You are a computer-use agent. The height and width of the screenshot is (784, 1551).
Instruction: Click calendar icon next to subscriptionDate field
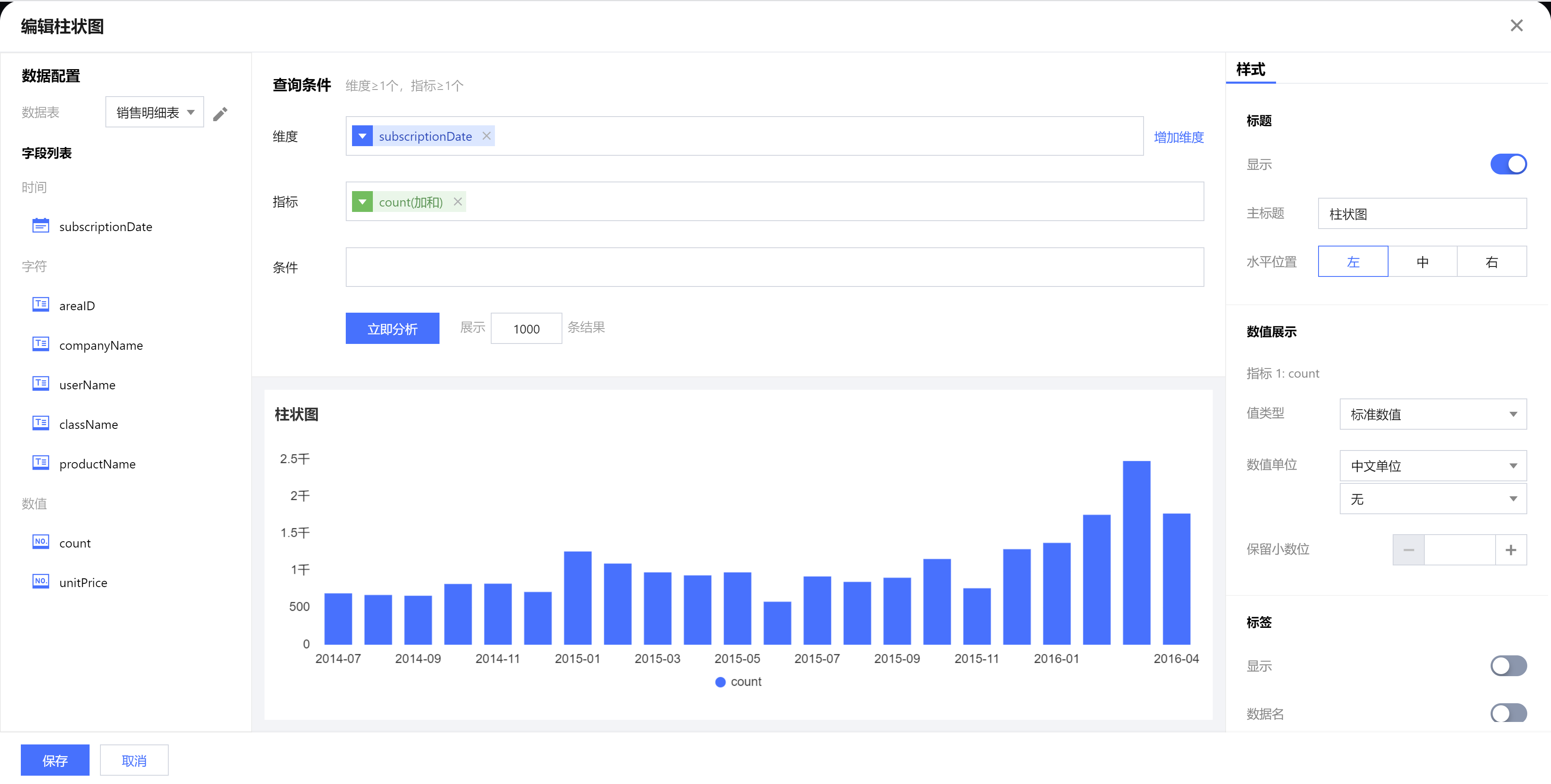(40, 226)
